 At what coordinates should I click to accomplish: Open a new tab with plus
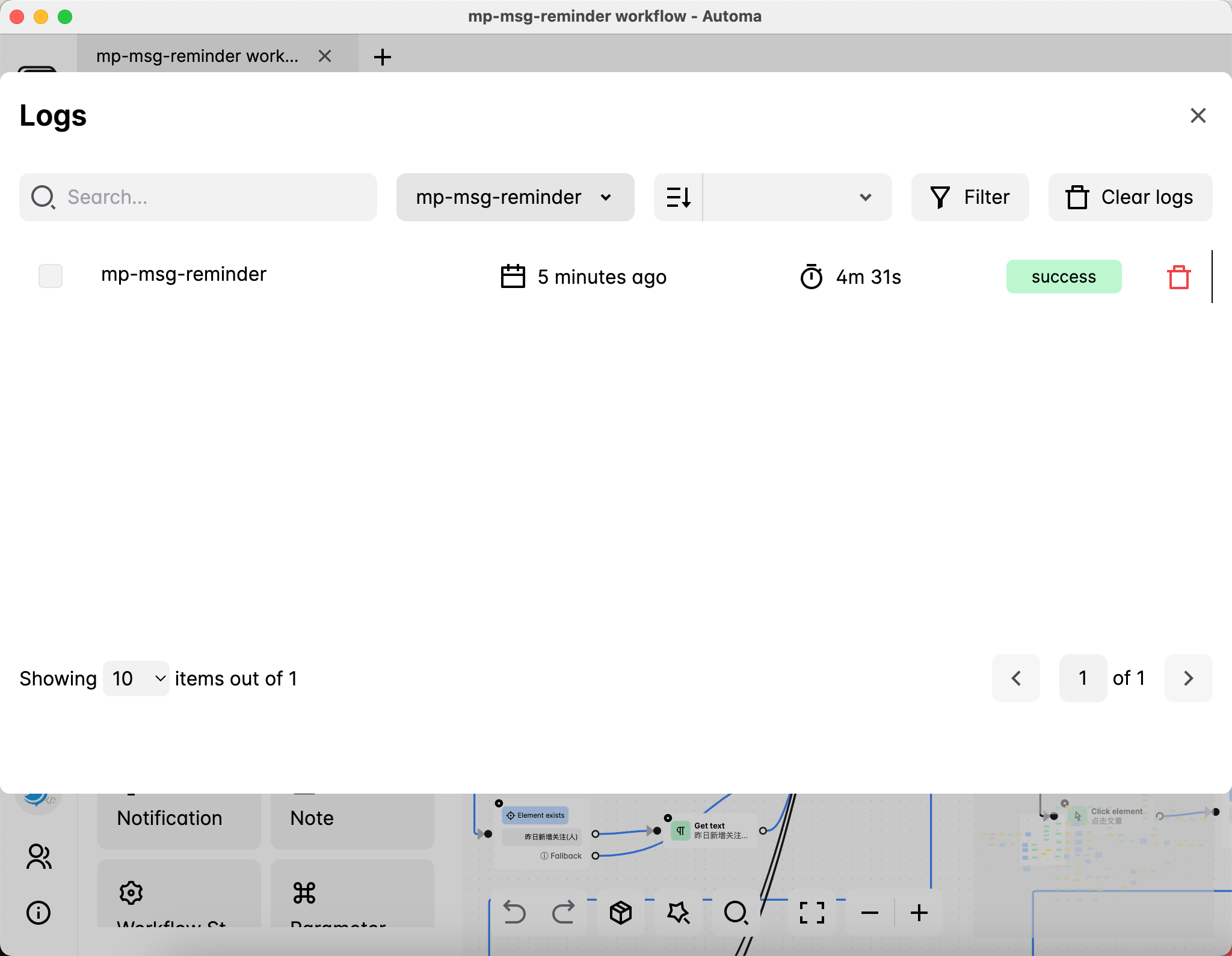[383, 57]
